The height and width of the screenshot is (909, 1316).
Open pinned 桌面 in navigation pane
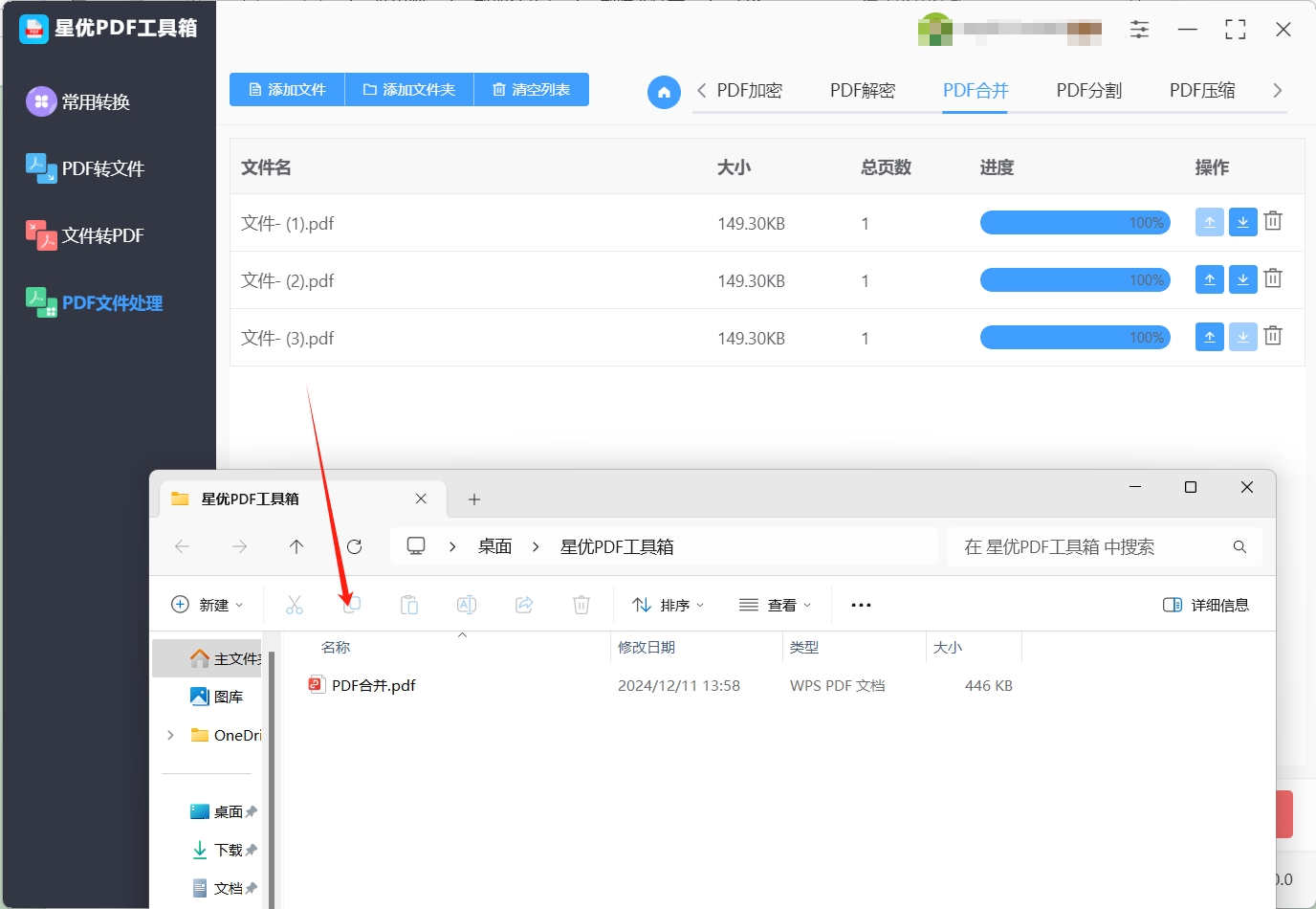218,811
